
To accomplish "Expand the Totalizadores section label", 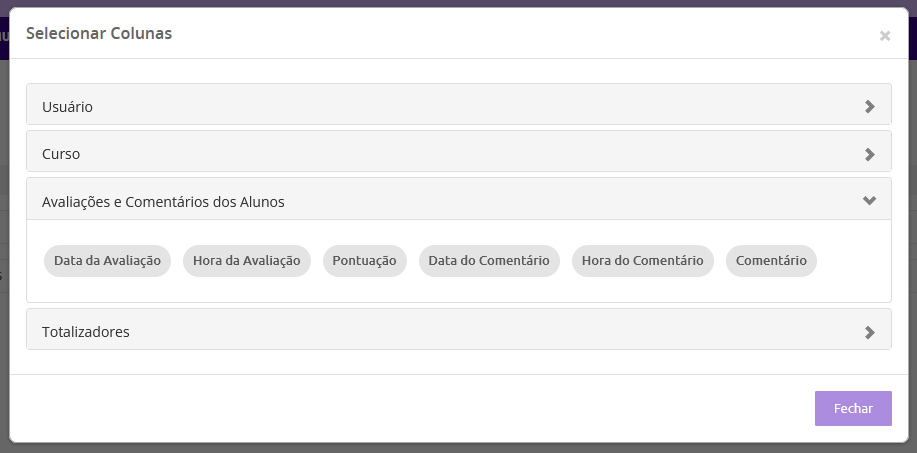I will (x=86, y=332).
